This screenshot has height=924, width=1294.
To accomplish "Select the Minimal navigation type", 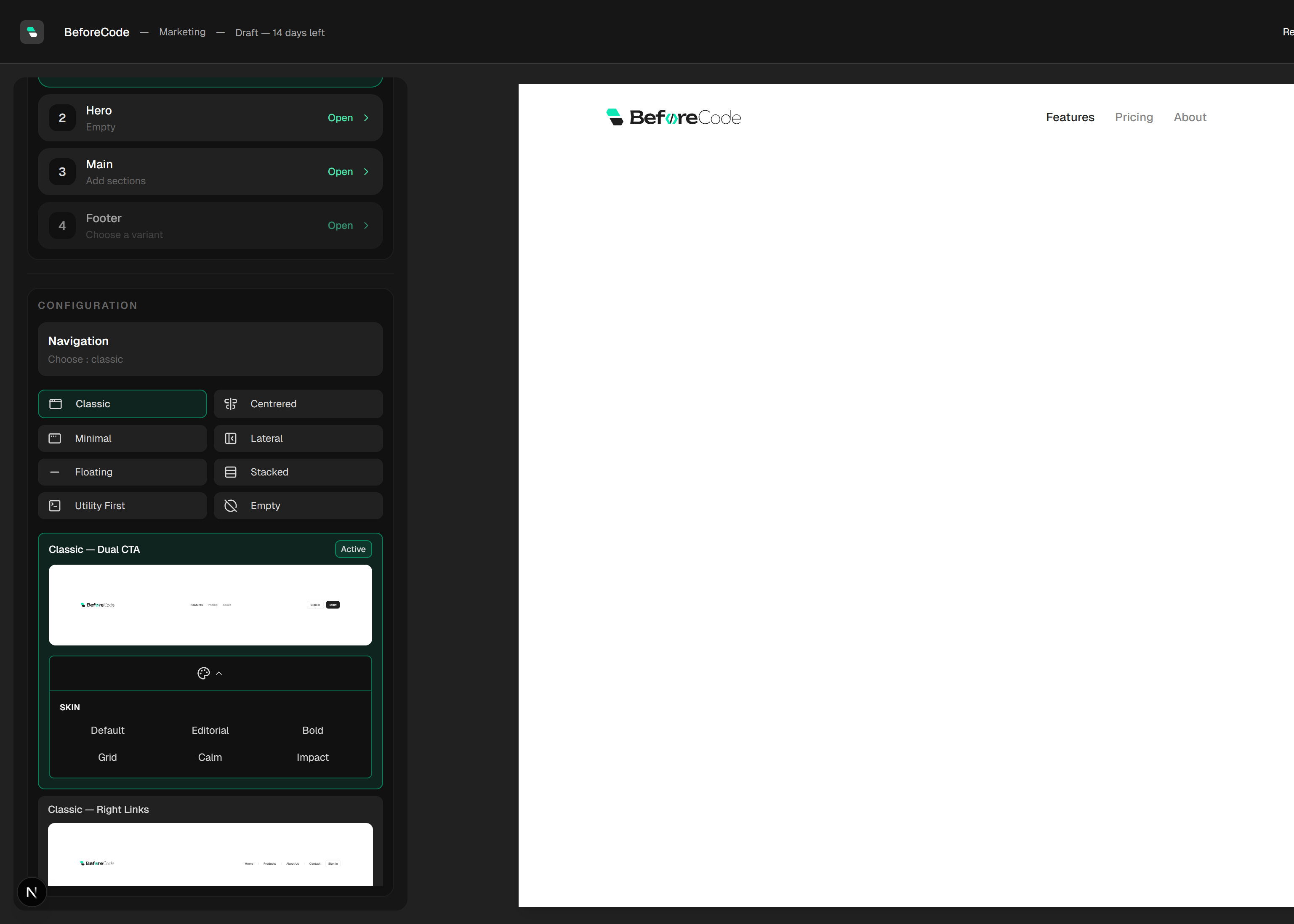I will (x=122, y=439).
